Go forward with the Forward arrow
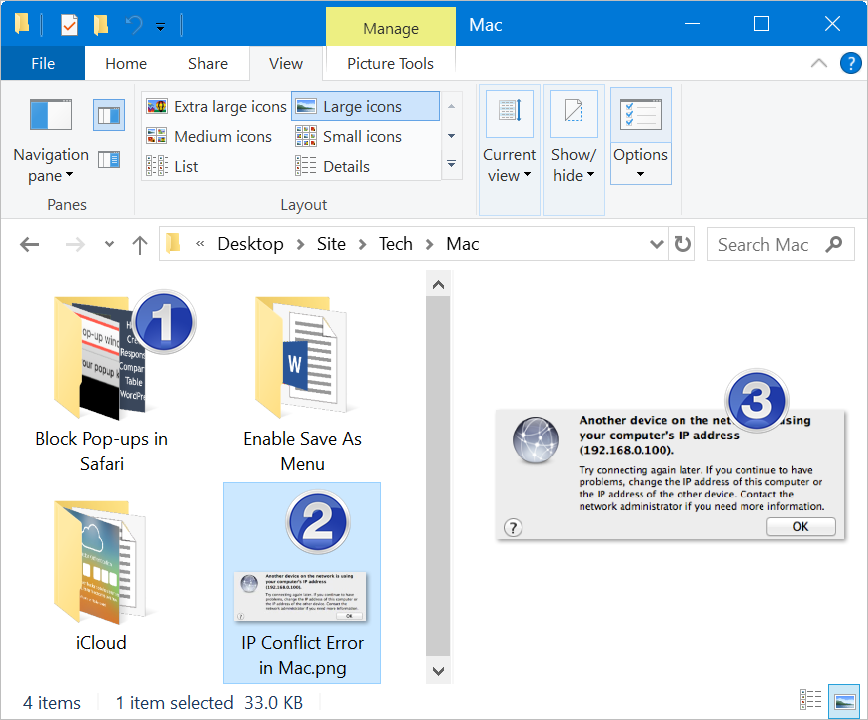The width and height of the screenshot is (868, 720). point(75,245)
